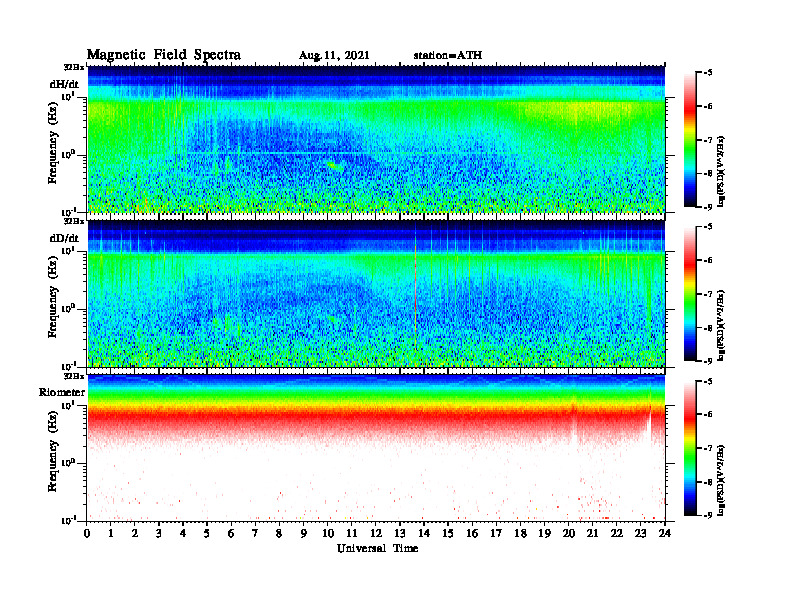This screenshot has width=792, height=612.
Task: Click the hour 15 tick label
Action: [448, 533]
